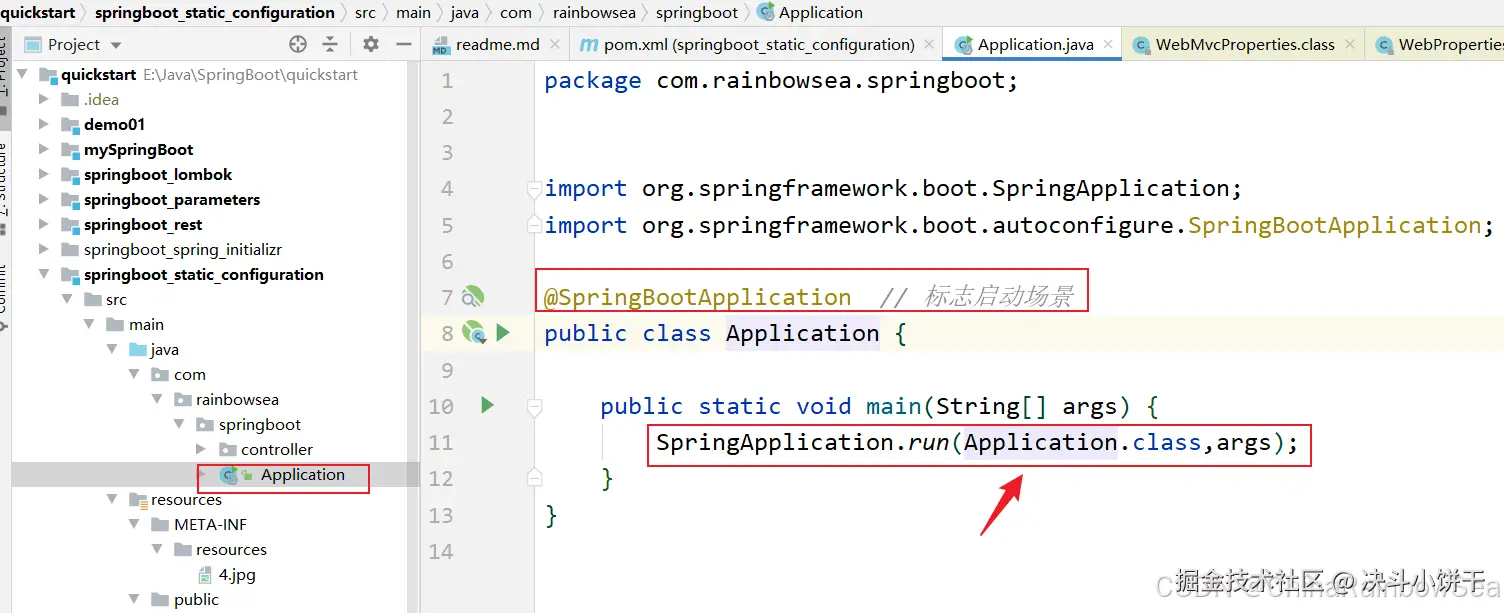Screen dimensions: 1504x613
Task: Hide the Project panel with minus icon
Action: [404, 44]
